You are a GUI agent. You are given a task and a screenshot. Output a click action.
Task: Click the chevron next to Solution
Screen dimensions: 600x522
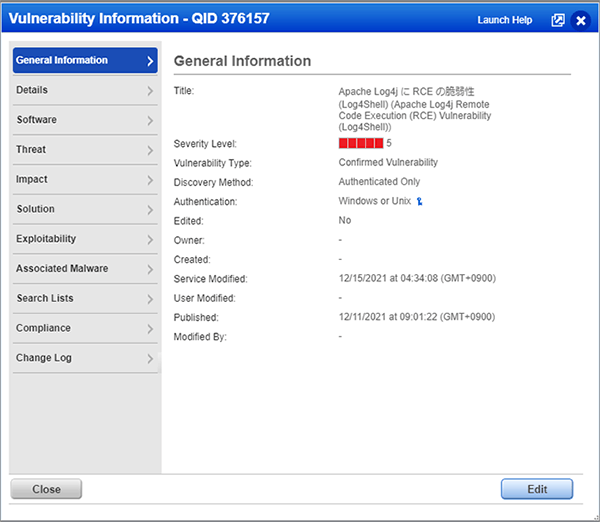[x=150, y=210]
